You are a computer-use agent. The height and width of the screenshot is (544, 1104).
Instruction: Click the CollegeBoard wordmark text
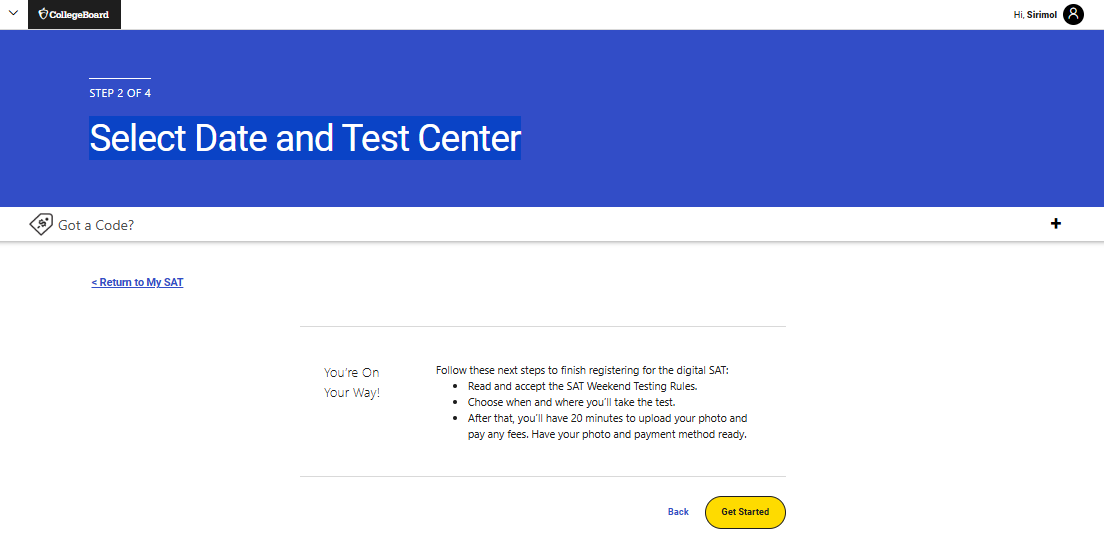tap(79, 15)
